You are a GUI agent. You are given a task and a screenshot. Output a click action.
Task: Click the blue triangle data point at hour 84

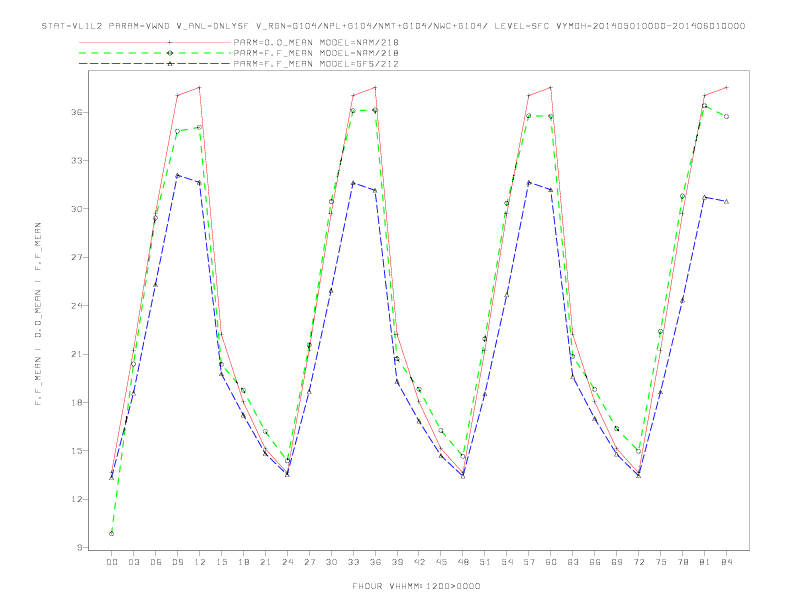pyautogui.click(x=726, y=201)
